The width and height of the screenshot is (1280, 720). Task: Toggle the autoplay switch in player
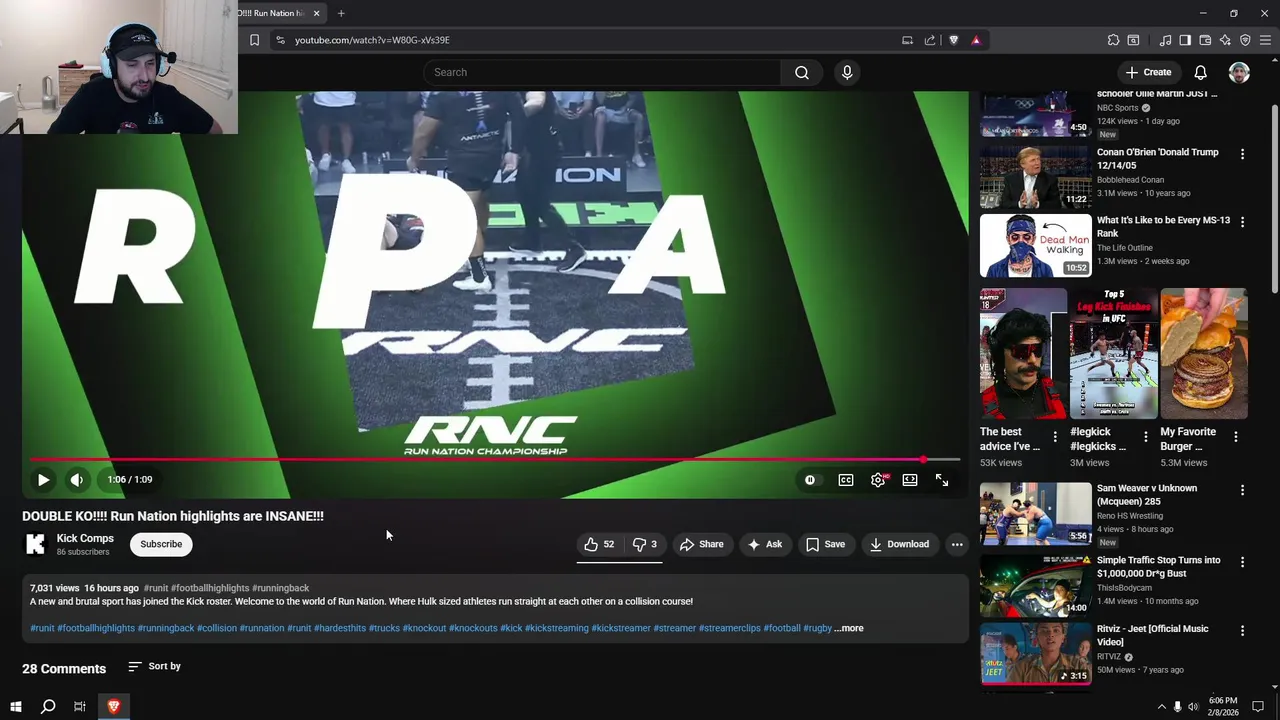(x=810, y=480)
